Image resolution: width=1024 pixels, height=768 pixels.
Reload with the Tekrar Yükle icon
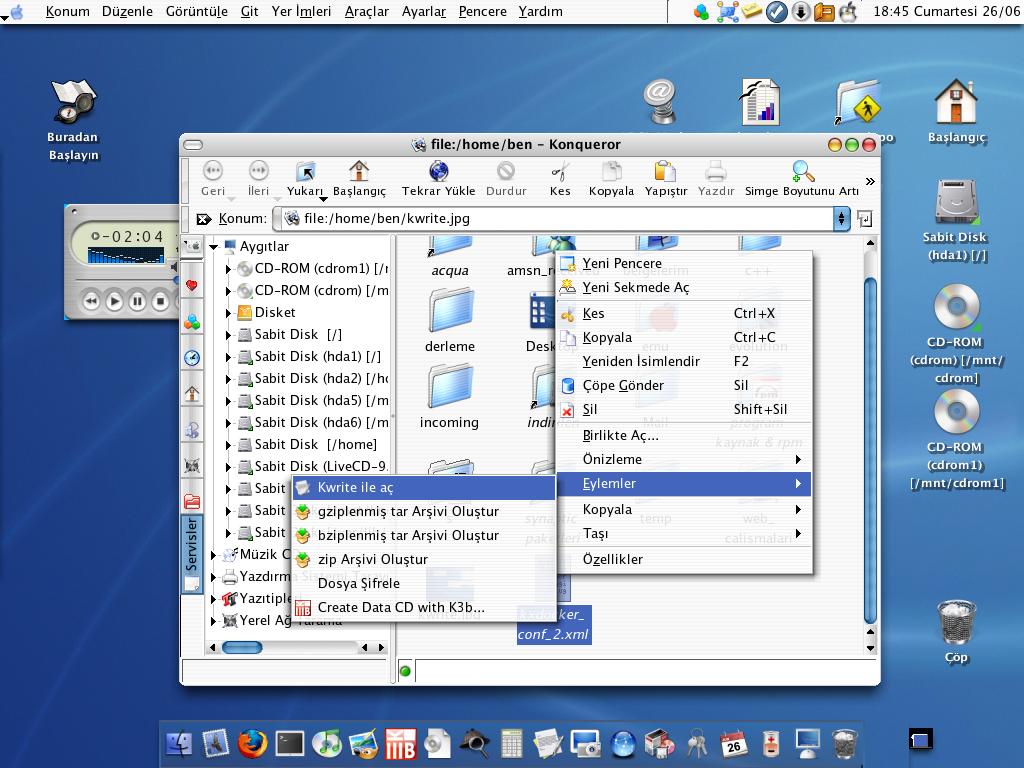coord(438,172)
